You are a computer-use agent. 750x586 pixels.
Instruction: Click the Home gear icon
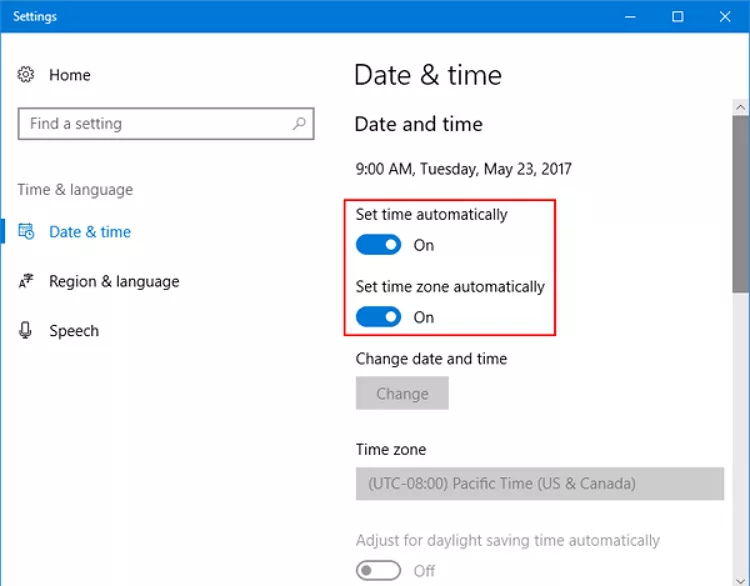26,75
